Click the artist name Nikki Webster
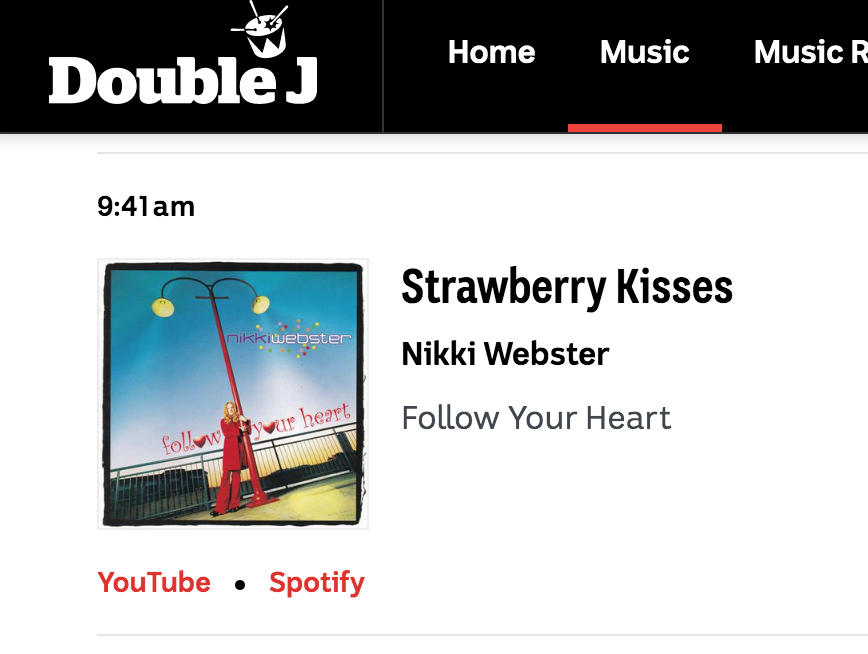Viewport: 868px width, 654px height. point(505,354)
